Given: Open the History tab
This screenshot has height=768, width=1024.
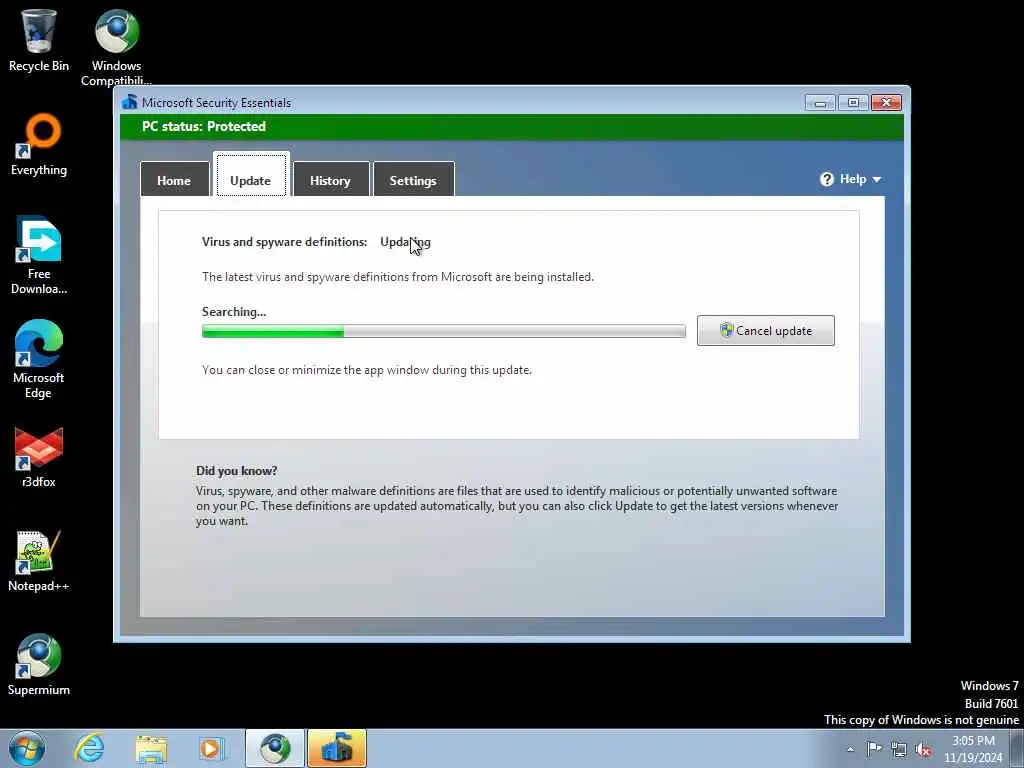Looking at the screenshot, I should [x=330, y=180].
